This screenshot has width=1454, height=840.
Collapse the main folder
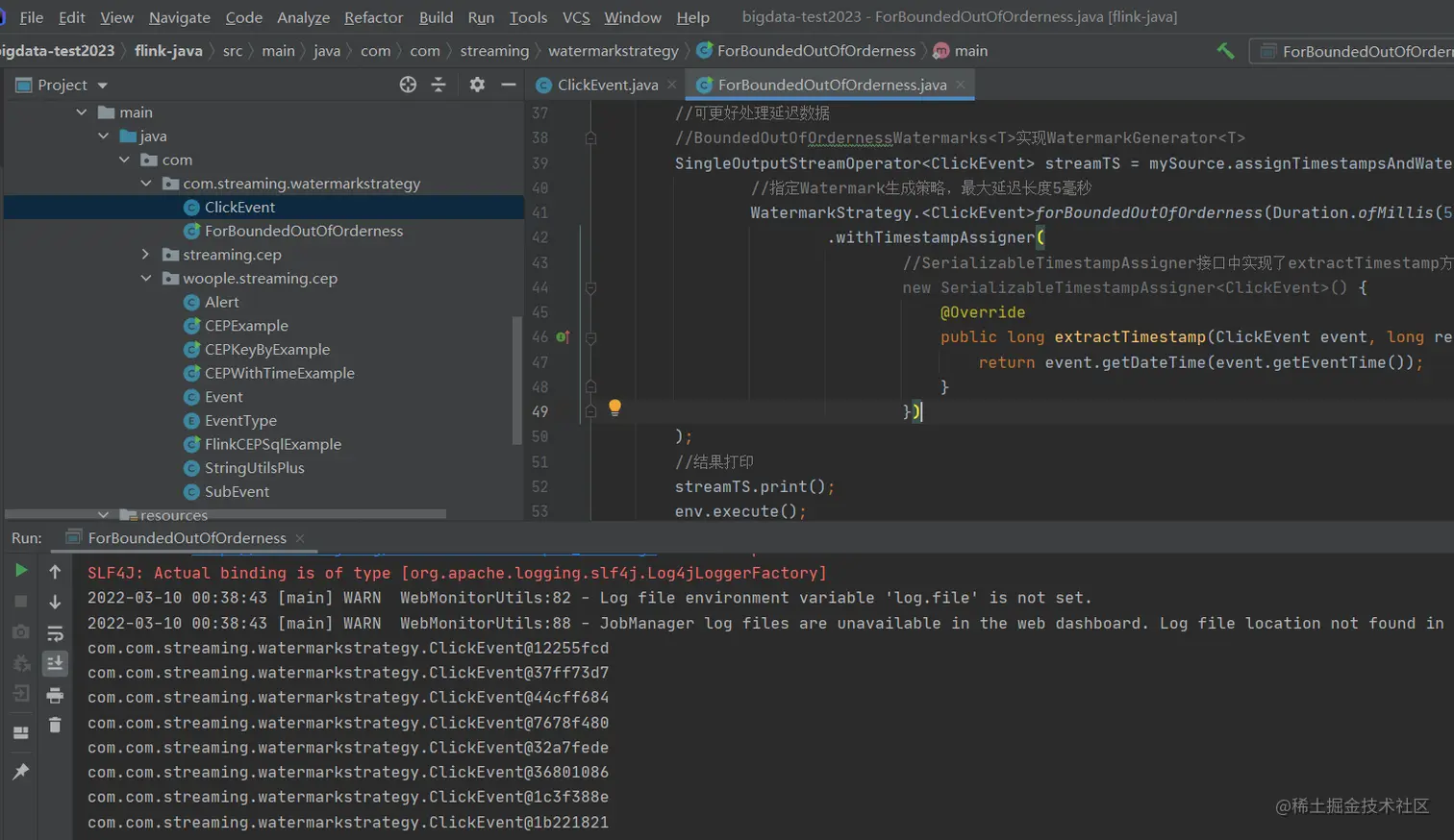click(x=82, y=112)
